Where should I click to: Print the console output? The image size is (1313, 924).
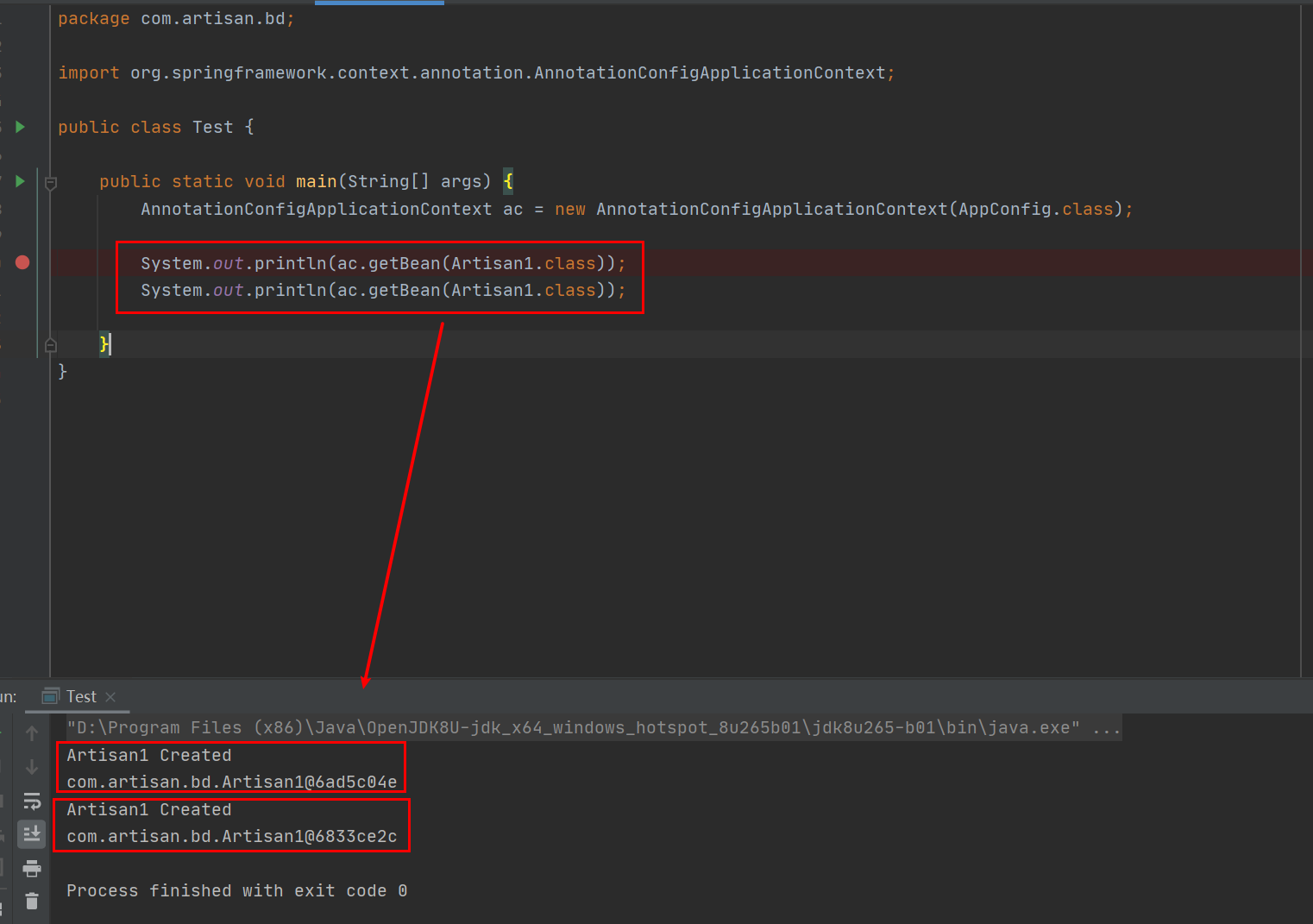32,868
